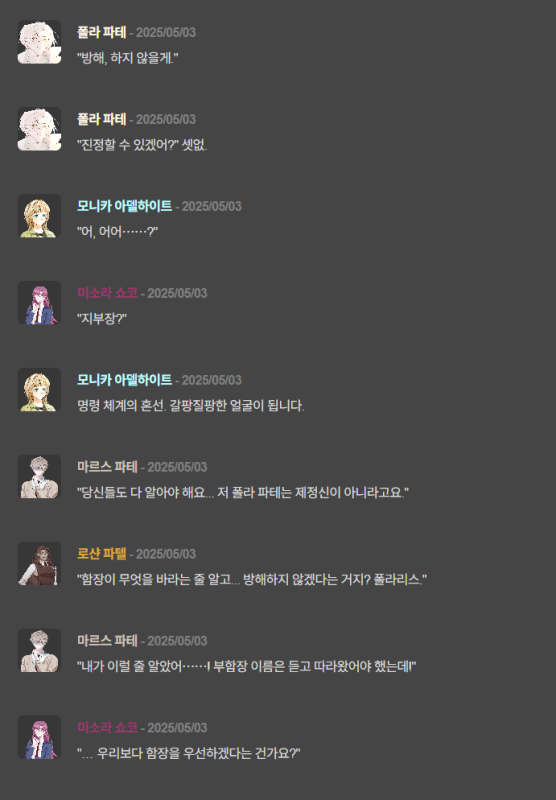
Task: Click pink username 미소라 쇼코 above "지부장?"
Action: click(107, 293)
